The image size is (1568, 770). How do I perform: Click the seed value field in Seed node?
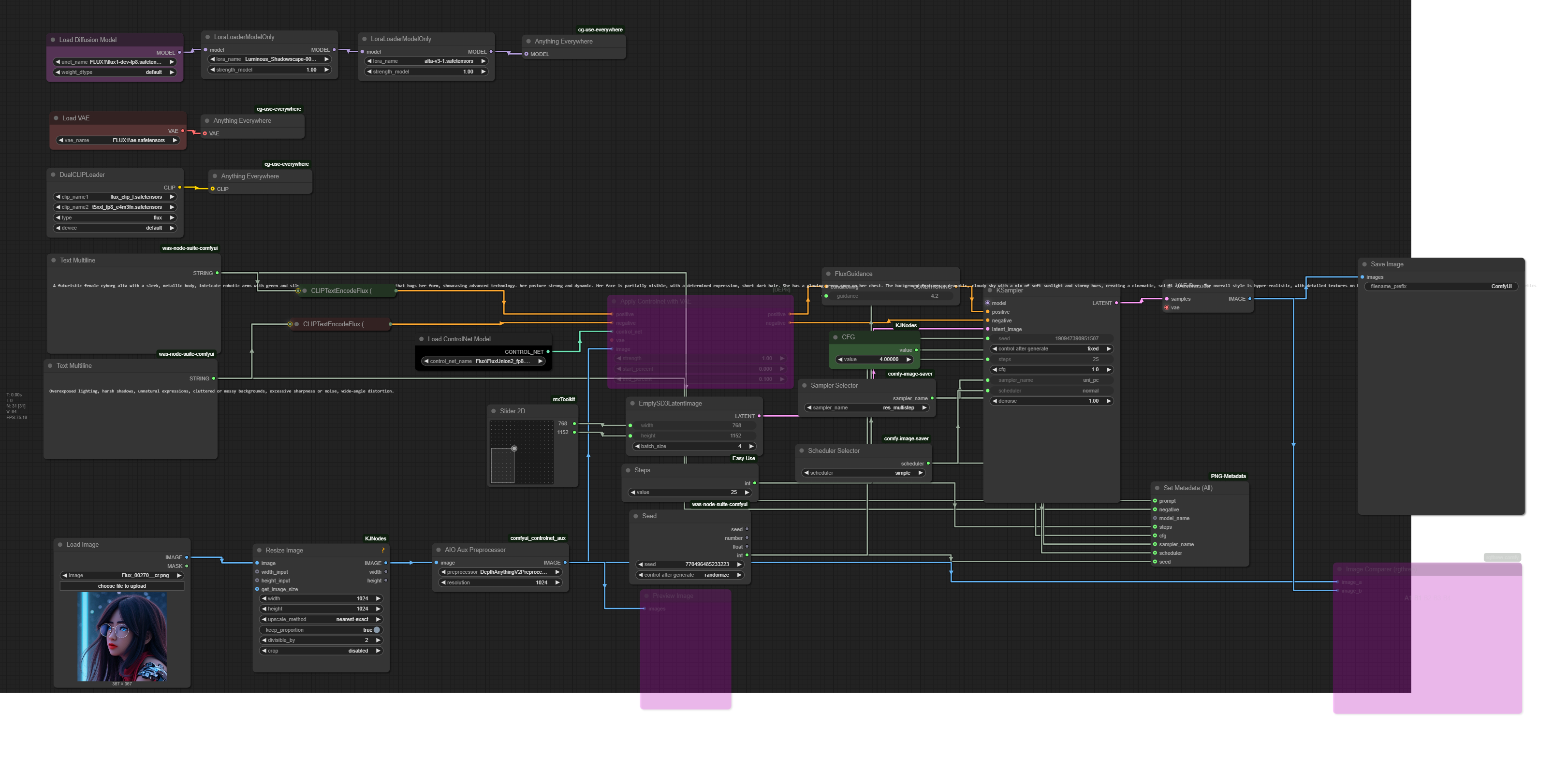(x=690, y=565)
